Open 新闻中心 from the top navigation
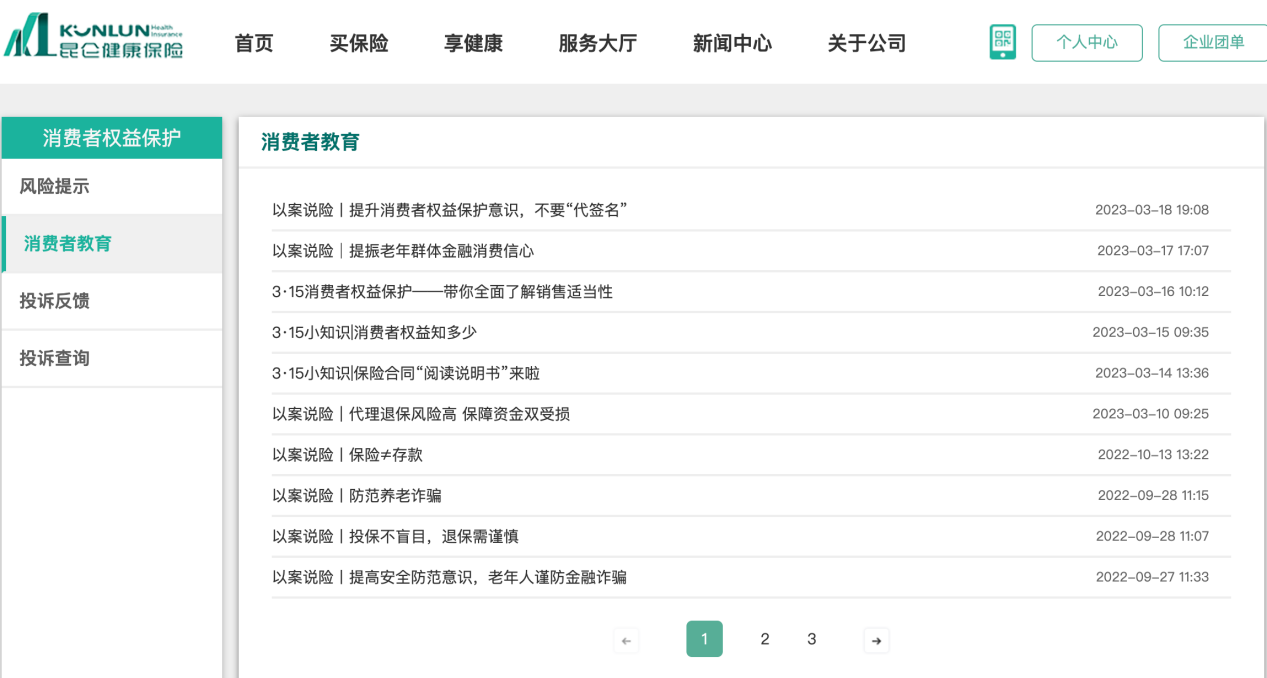 click(x=732, y=44)
